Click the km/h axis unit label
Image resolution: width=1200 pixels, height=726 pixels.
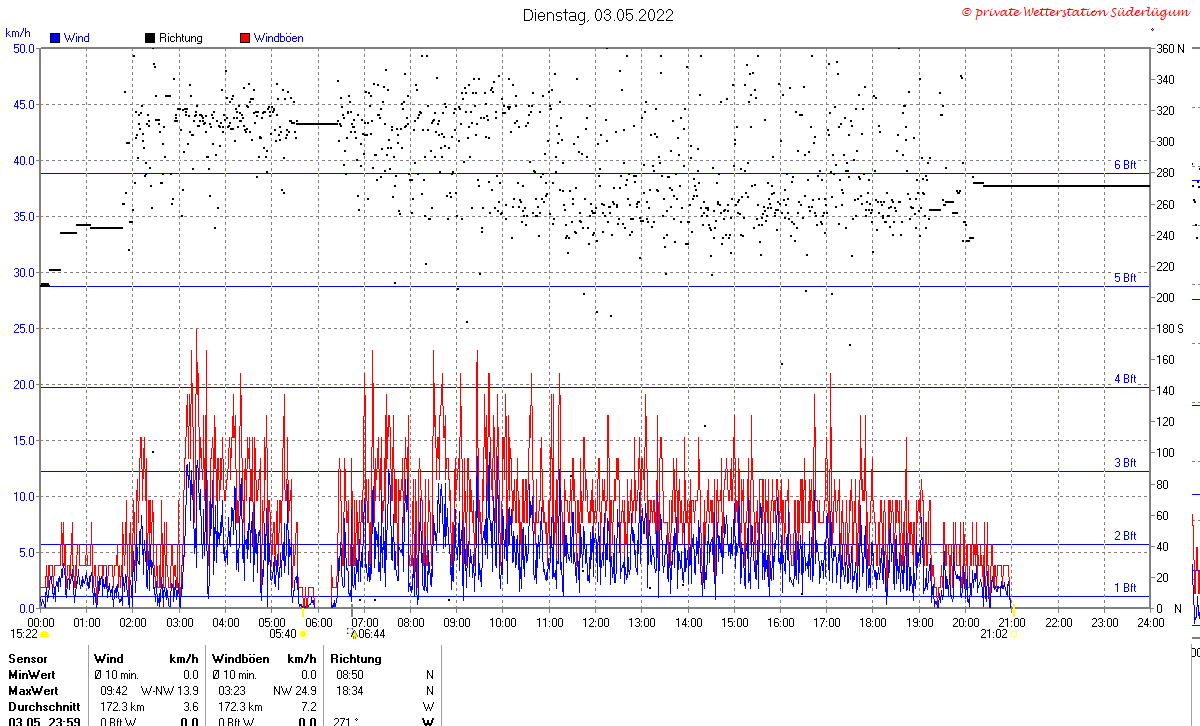tap(18, 33)
